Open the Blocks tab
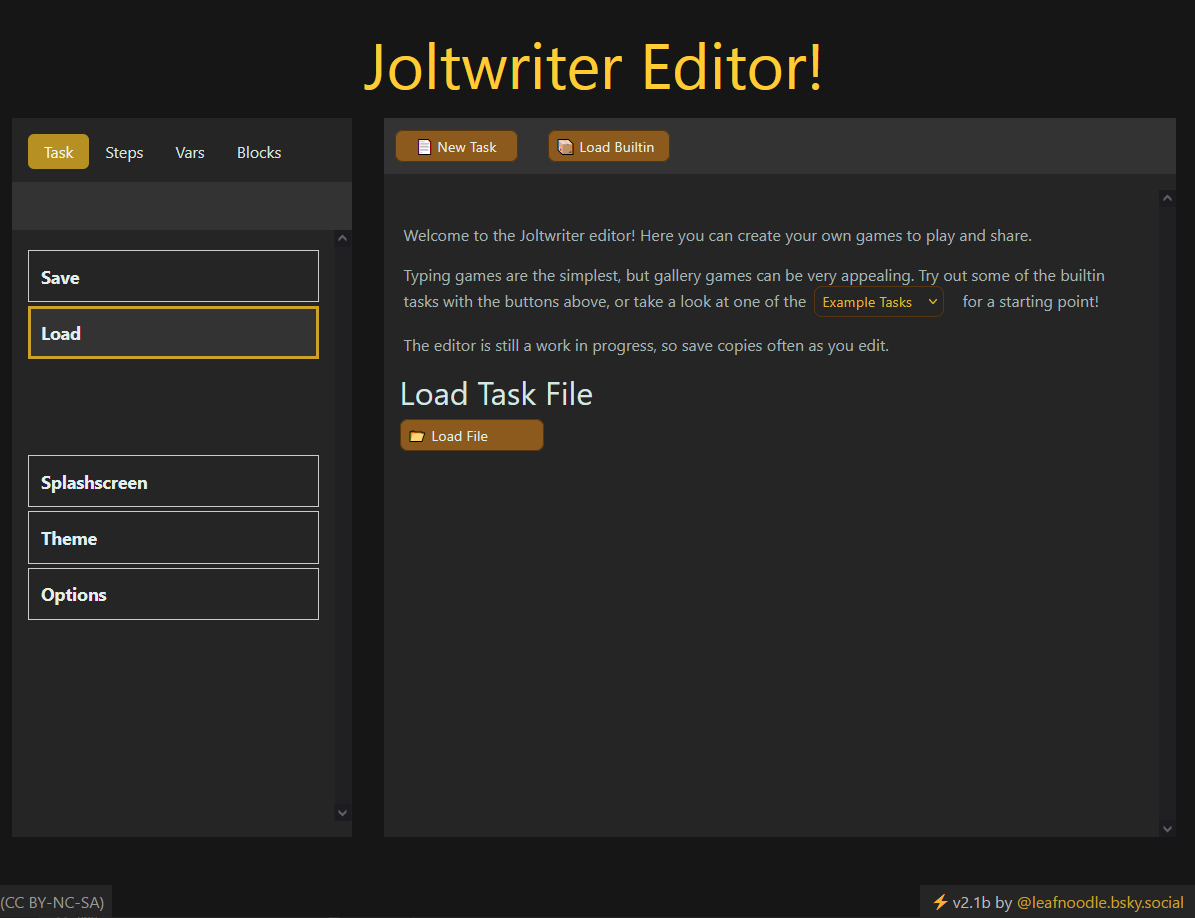The image size is (1195, 918). pyautogui.click(x=259, y=152)
